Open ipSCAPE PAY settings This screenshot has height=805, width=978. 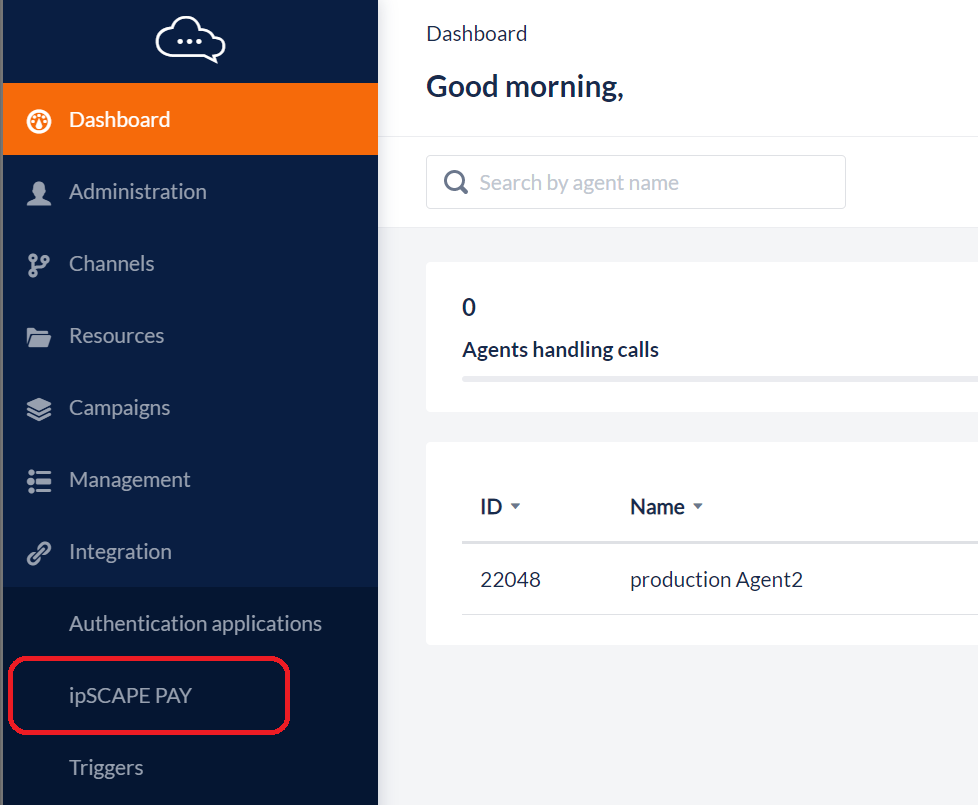tap(130, 696)
